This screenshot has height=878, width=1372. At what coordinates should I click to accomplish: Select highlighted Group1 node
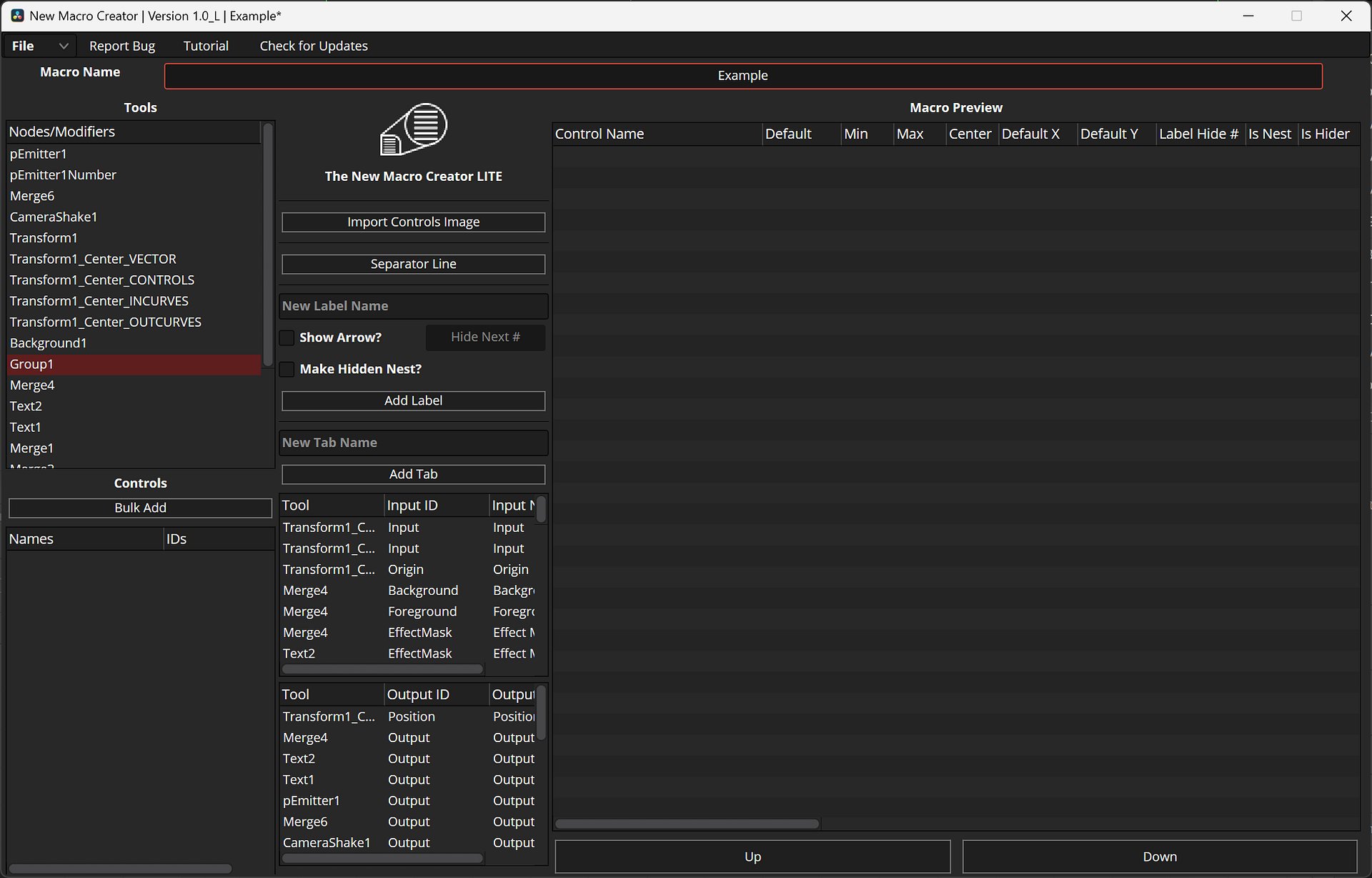pyautogui.click(x=134, y=365)
